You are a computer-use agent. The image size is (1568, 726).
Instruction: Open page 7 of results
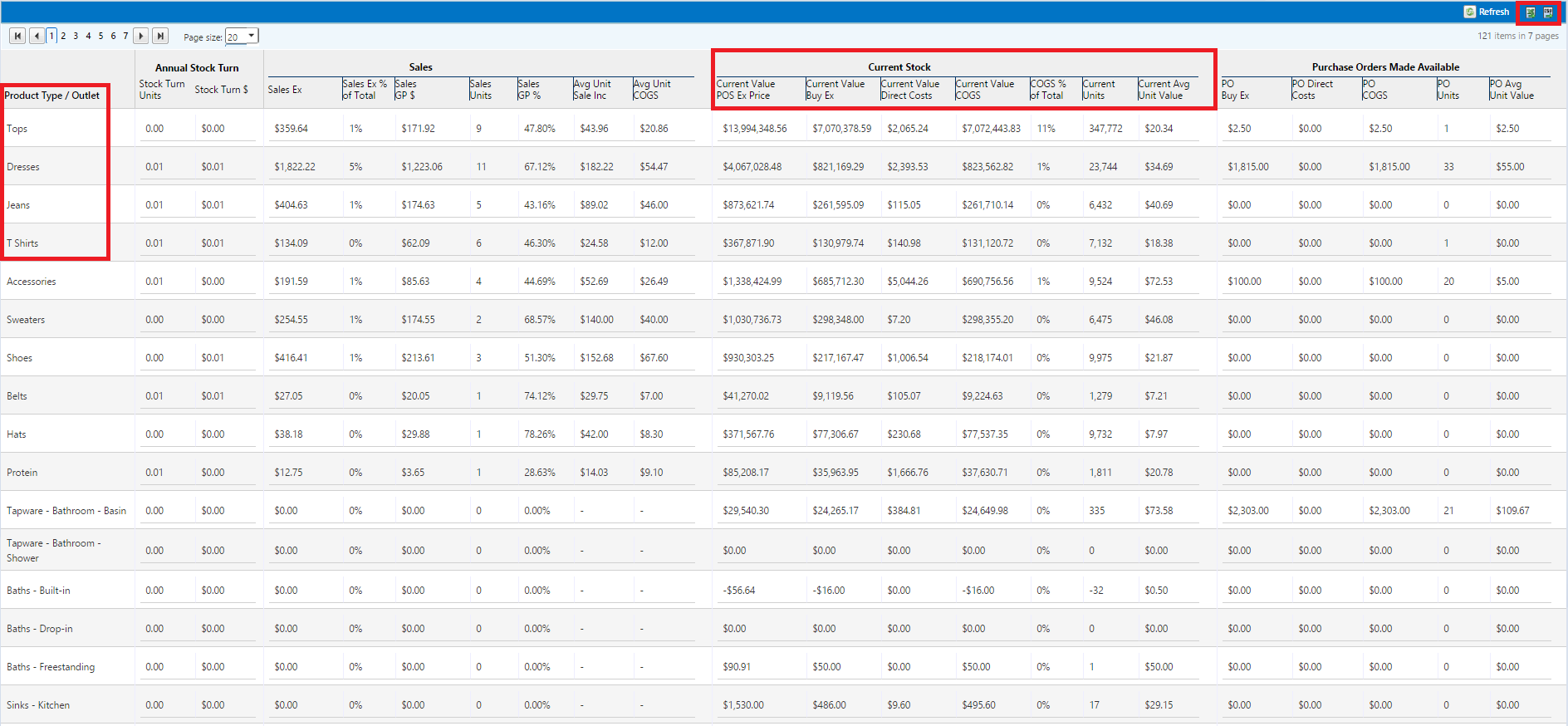[x=125, y=36]
